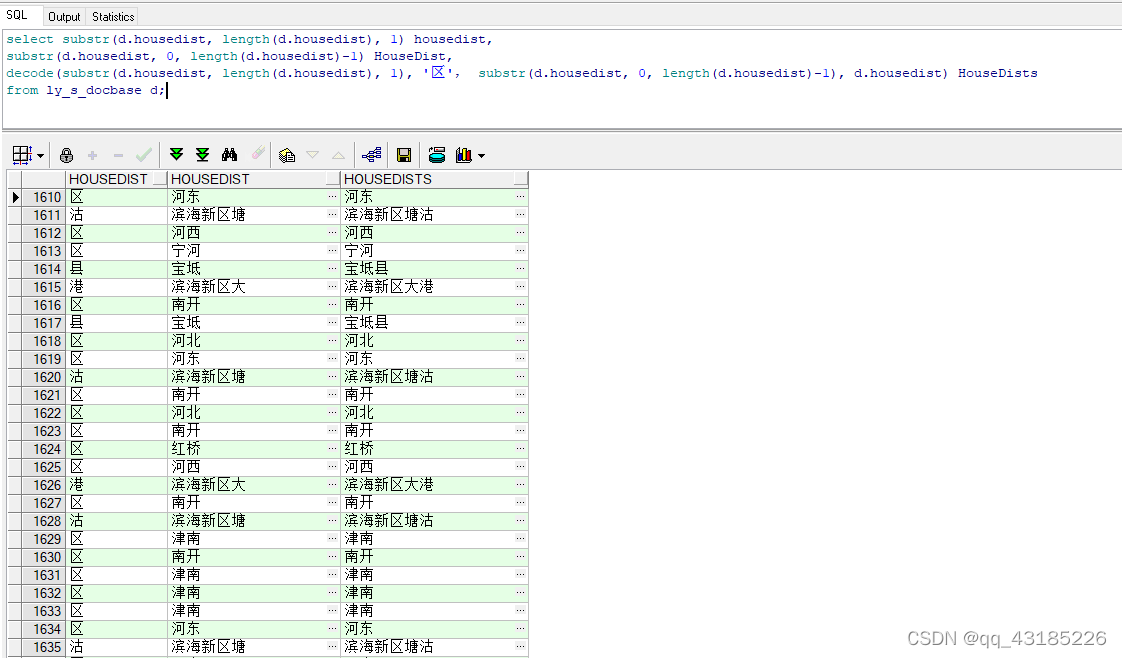Save the query results using the diskette icon
Screen dimensions: 1122x658
(x=403, y=155)
